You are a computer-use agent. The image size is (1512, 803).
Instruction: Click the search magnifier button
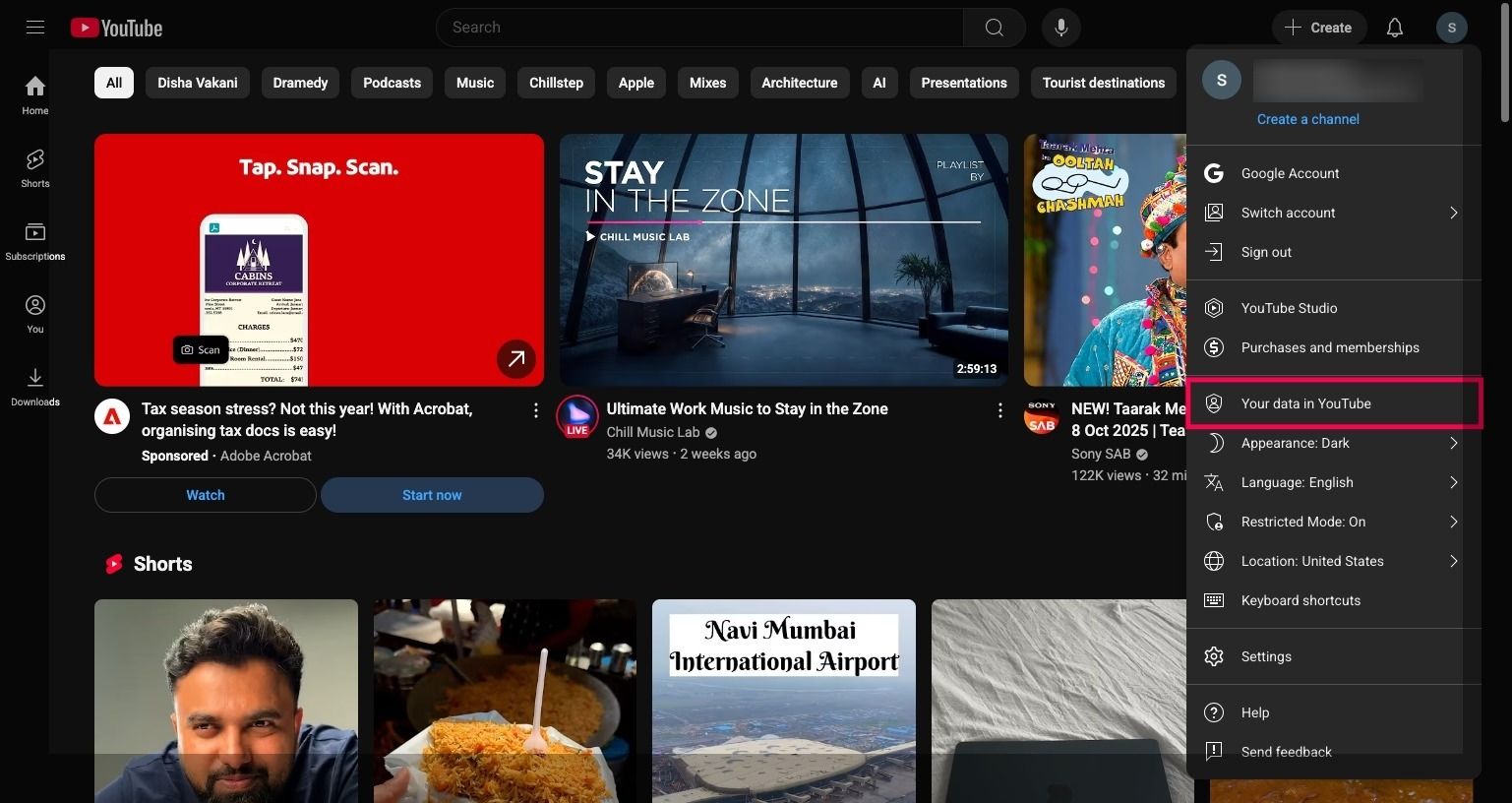995,28
